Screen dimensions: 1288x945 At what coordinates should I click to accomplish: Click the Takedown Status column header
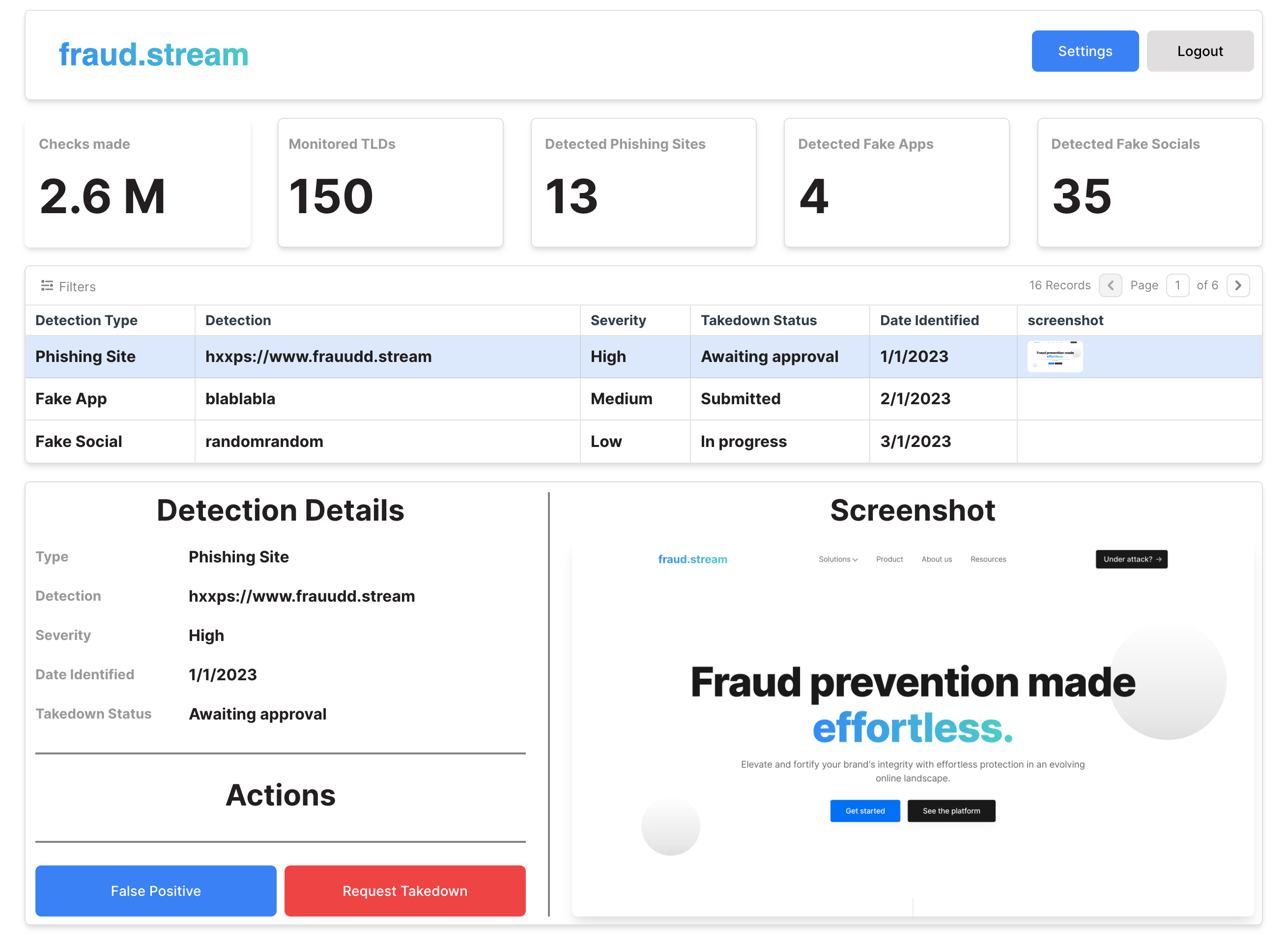(758, 320)
